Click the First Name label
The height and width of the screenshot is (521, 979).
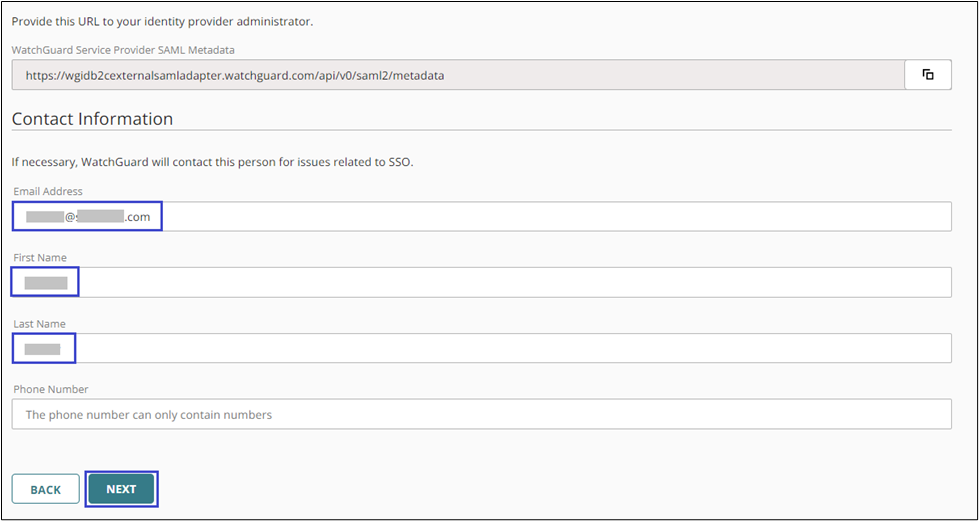40,257
